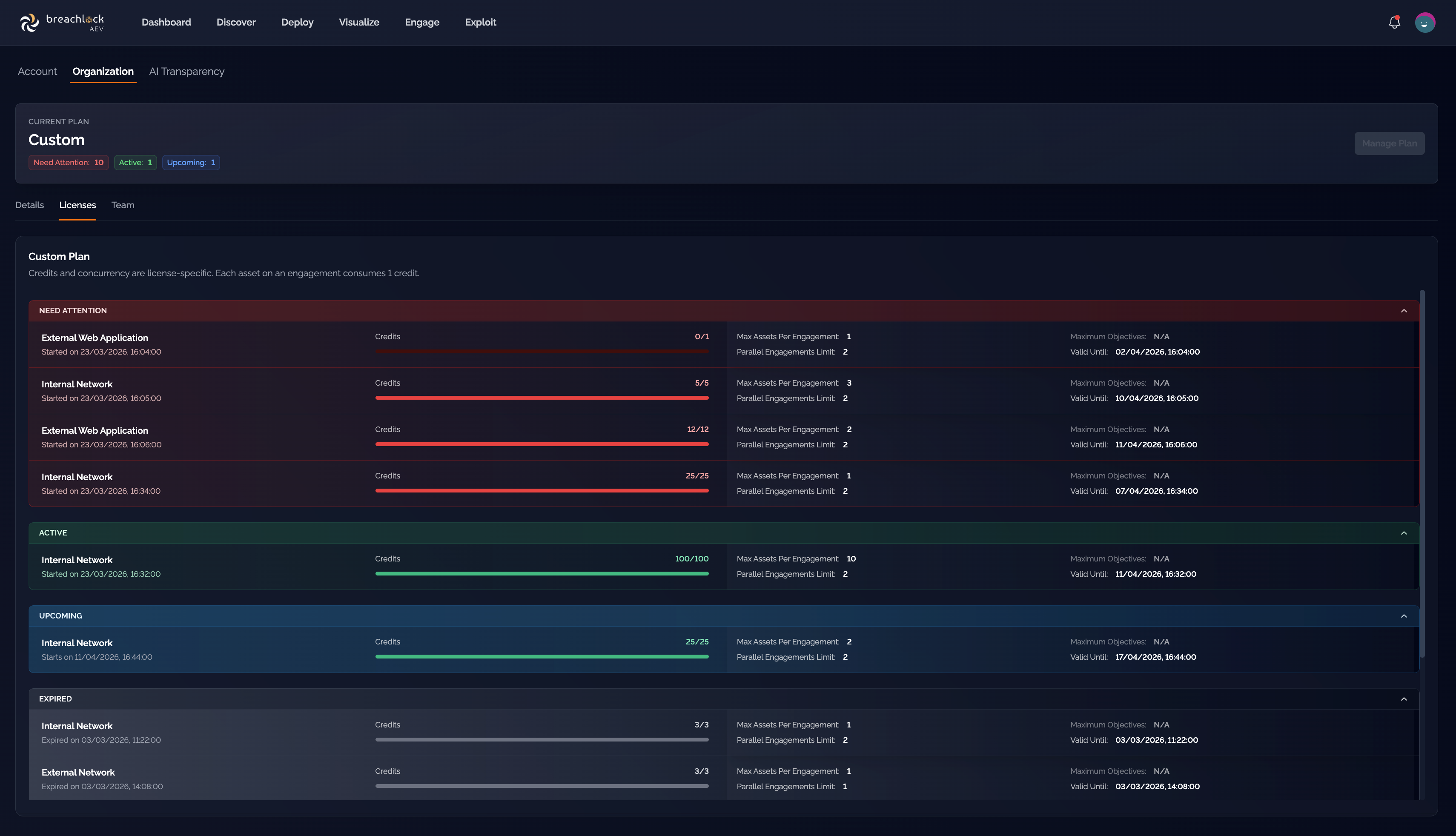The width and height of the screenshot is (1456, 836).
Task: Click the NEED ATTENTION section header label
Action: coord(73,311)
